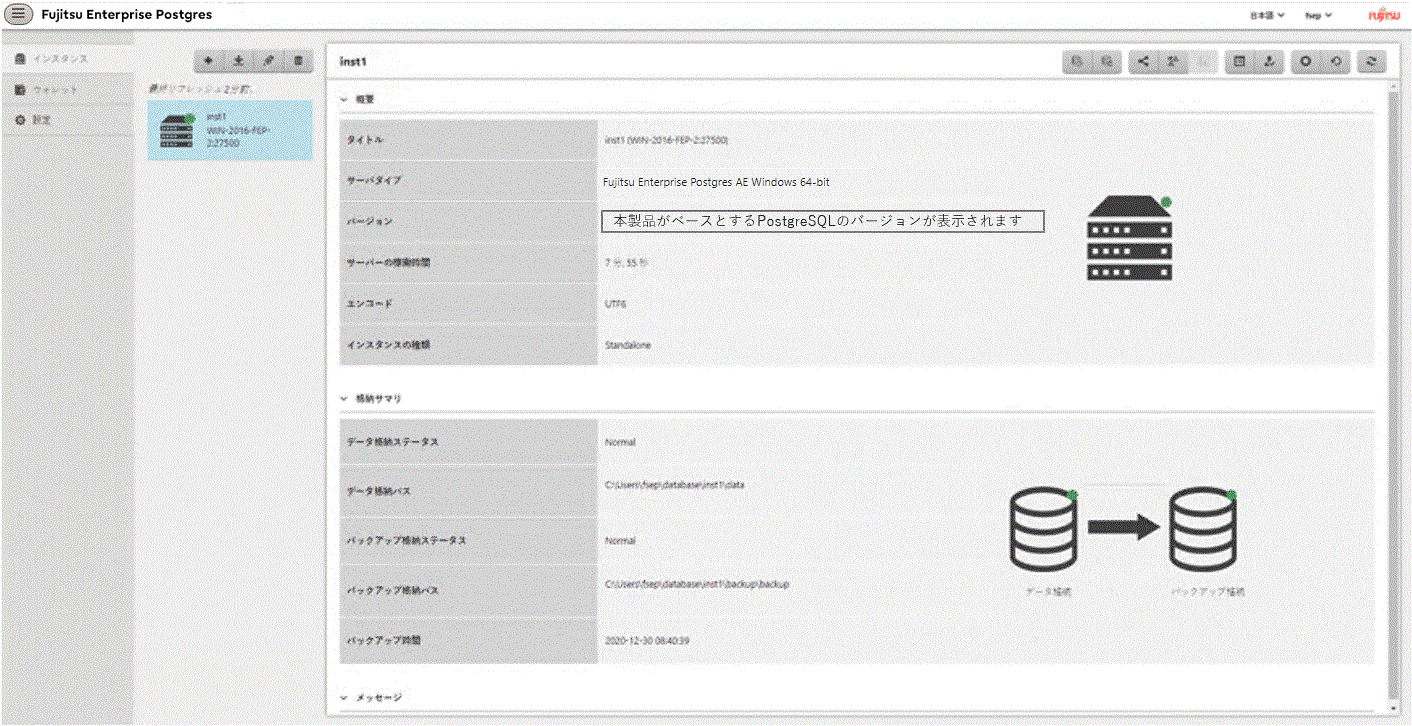Click the toolbar icon next to share

click(x=1174, y=62)
